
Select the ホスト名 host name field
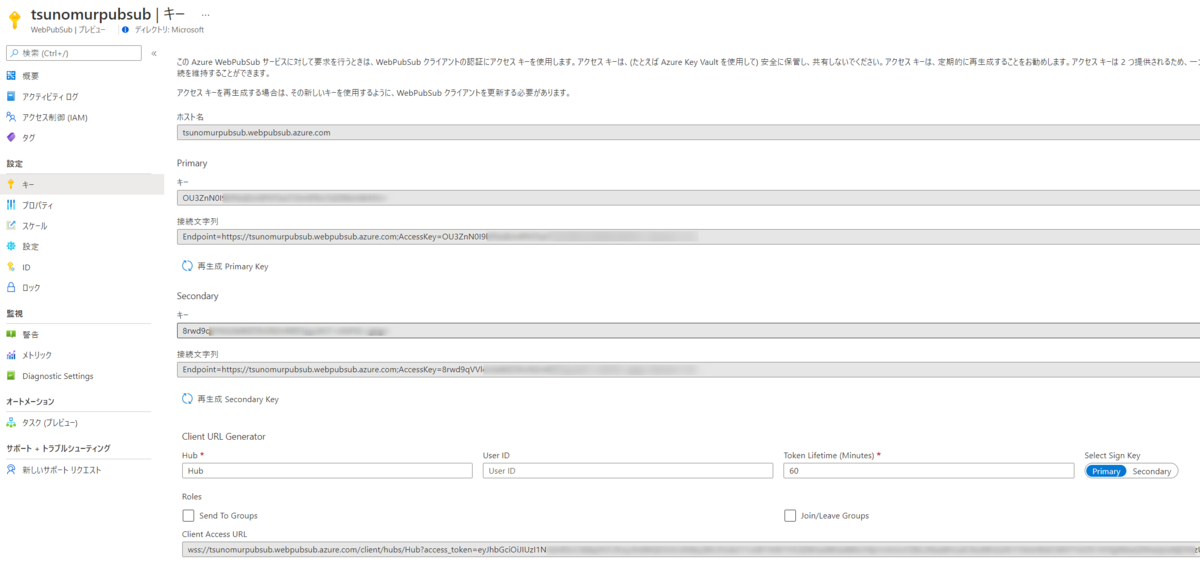[x=688, y=132]
